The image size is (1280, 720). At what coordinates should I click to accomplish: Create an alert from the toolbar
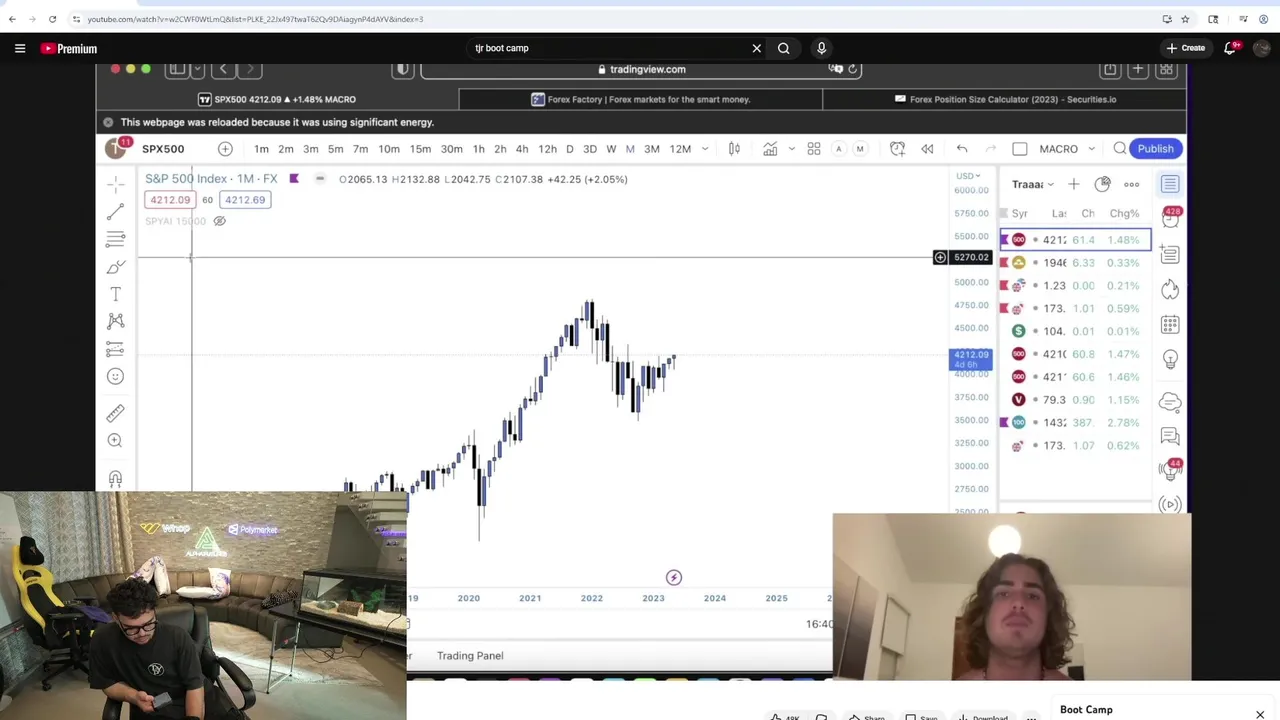tap(897, 149)
